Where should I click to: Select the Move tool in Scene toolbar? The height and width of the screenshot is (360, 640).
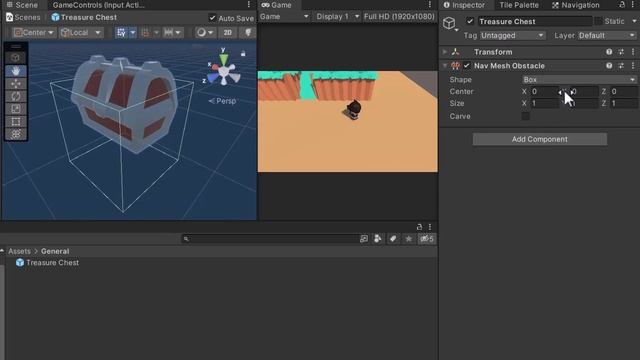click(16, 84)
